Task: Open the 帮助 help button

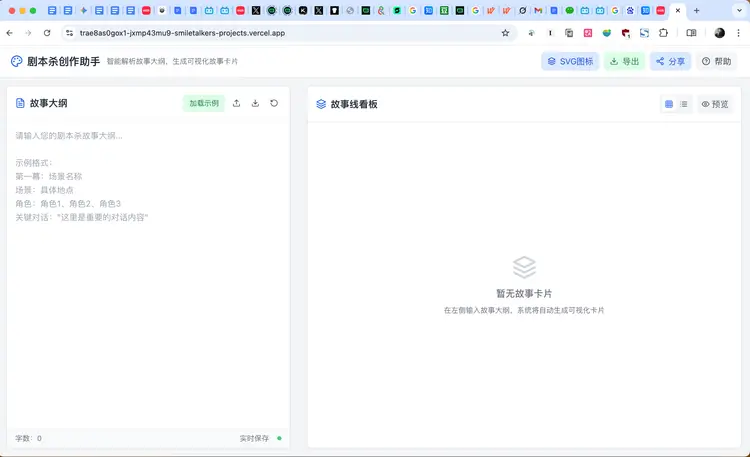Action: [x=716, y=61]
